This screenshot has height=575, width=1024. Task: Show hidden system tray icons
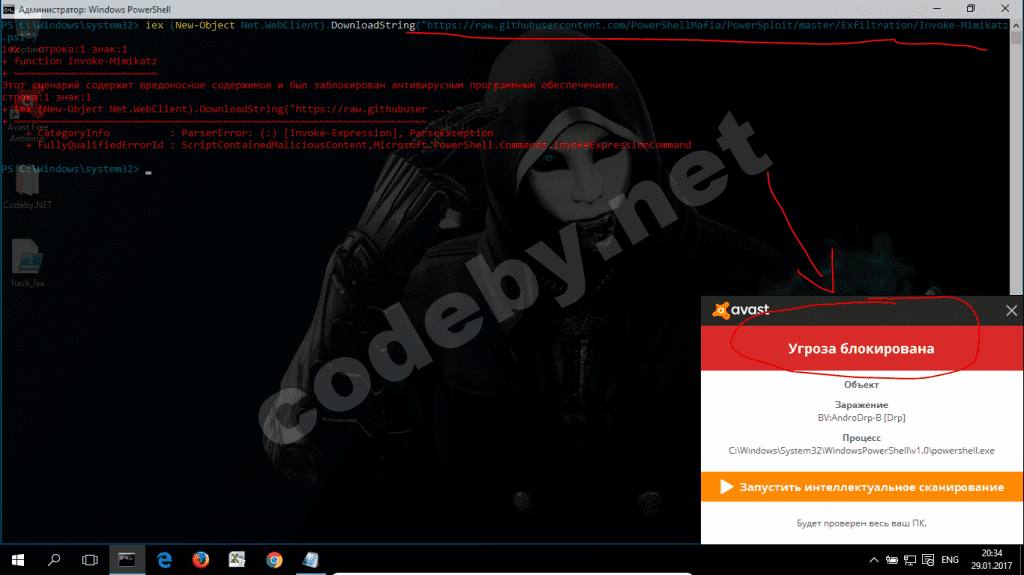(874, 560)
